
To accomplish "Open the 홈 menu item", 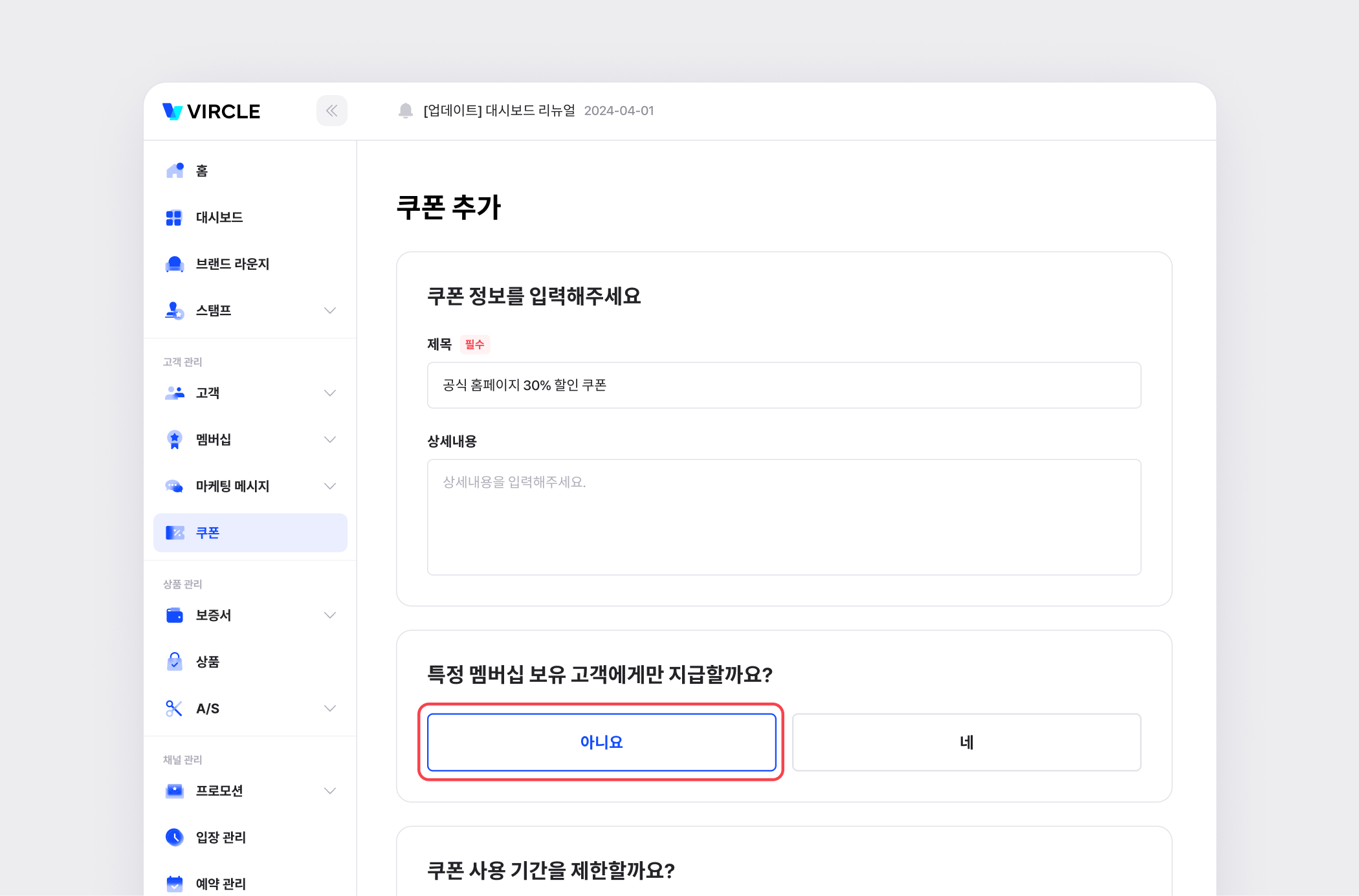I will point(250,171).
